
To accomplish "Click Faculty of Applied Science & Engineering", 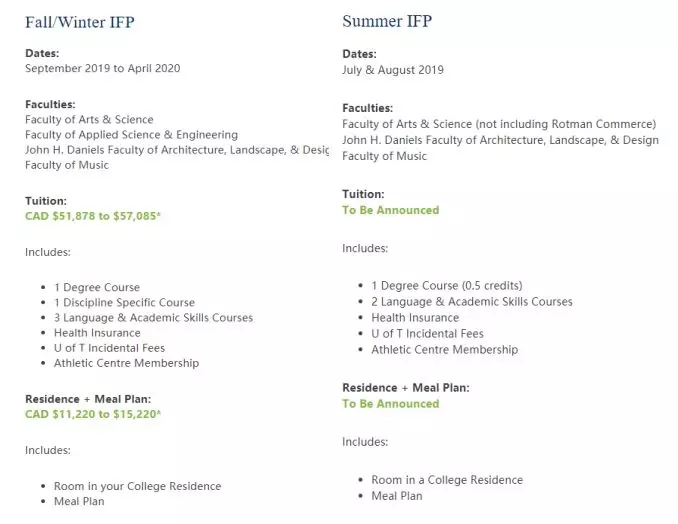I will tap(131, 135).
